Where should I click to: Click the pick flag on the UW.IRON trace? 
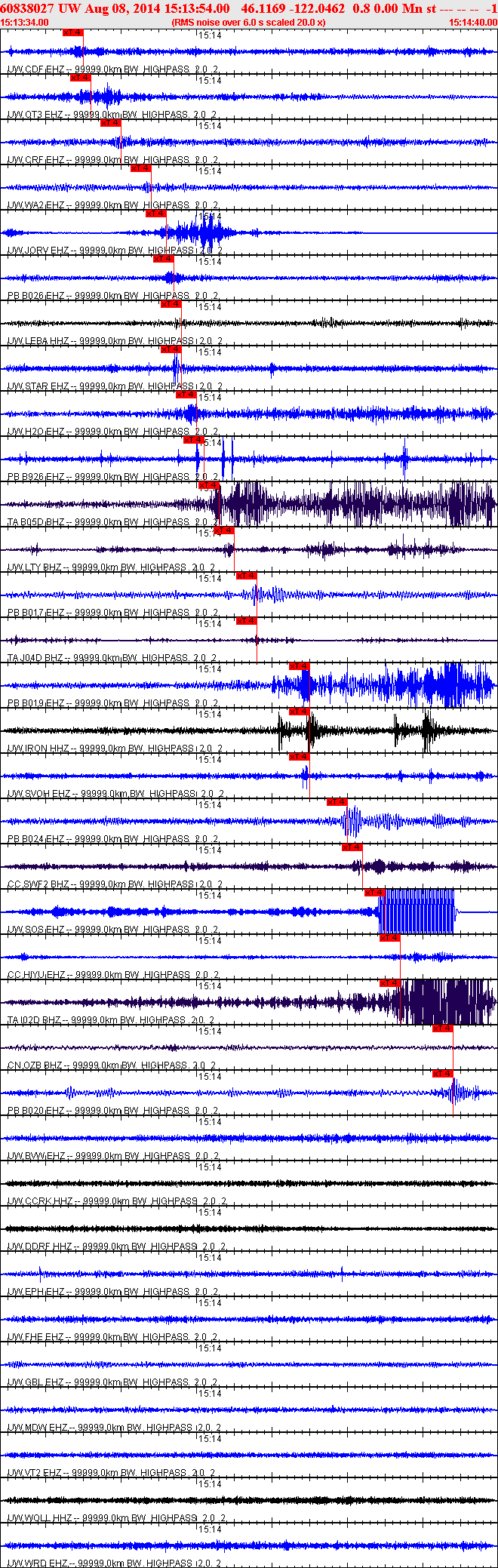(x=300, y=712)
